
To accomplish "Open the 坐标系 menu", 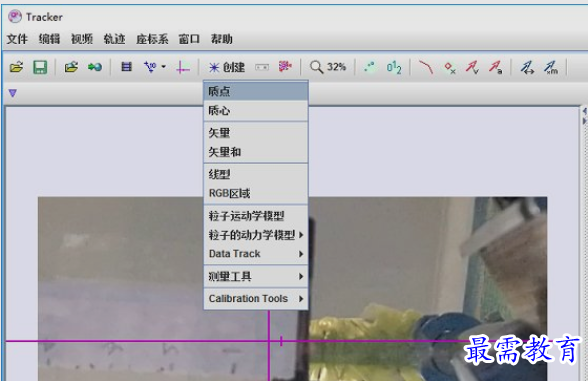I will click(x=152, y=39).
